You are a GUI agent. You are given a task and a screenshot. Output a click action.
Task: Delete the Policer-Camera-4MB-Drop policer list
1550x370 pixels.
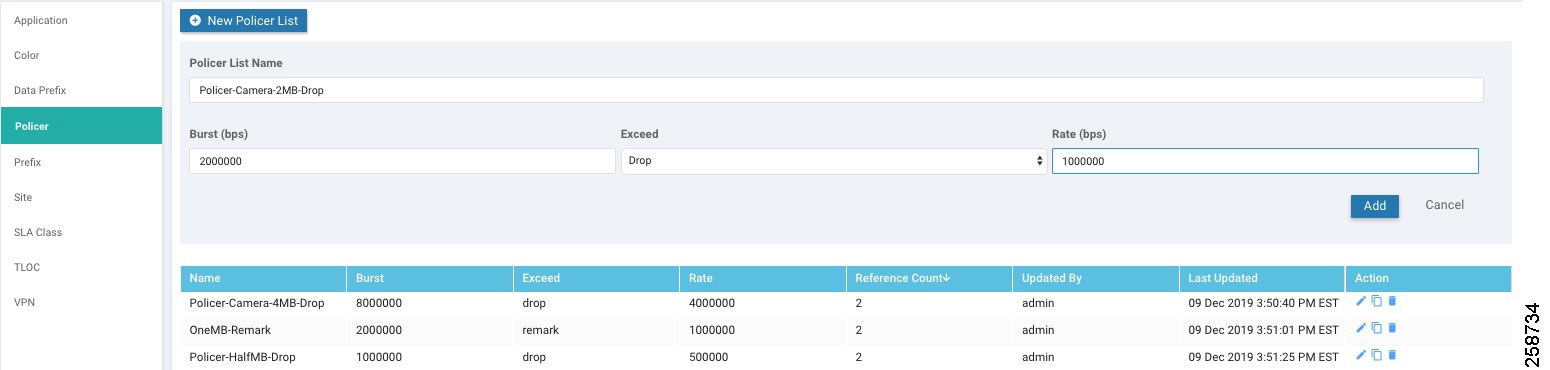point(1392,301)
